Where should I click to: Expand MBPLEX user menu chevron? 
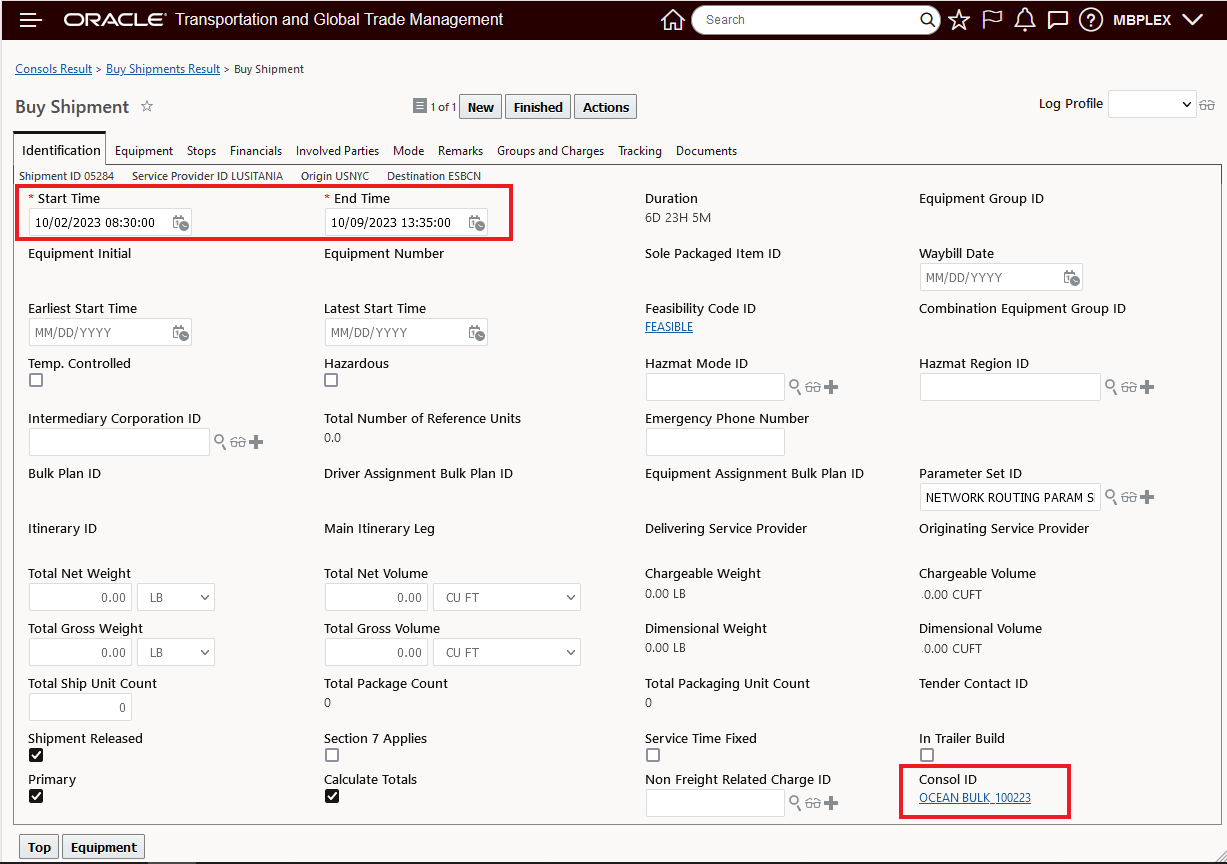[x=1192, y=20]
